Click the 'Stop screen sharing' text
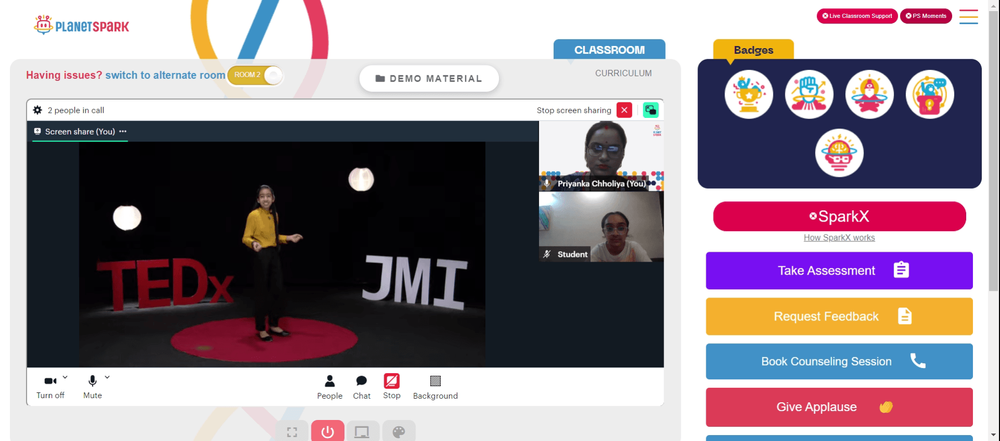Image resolution: width=1000 pixels, height=441 pixels. point(574,110)
